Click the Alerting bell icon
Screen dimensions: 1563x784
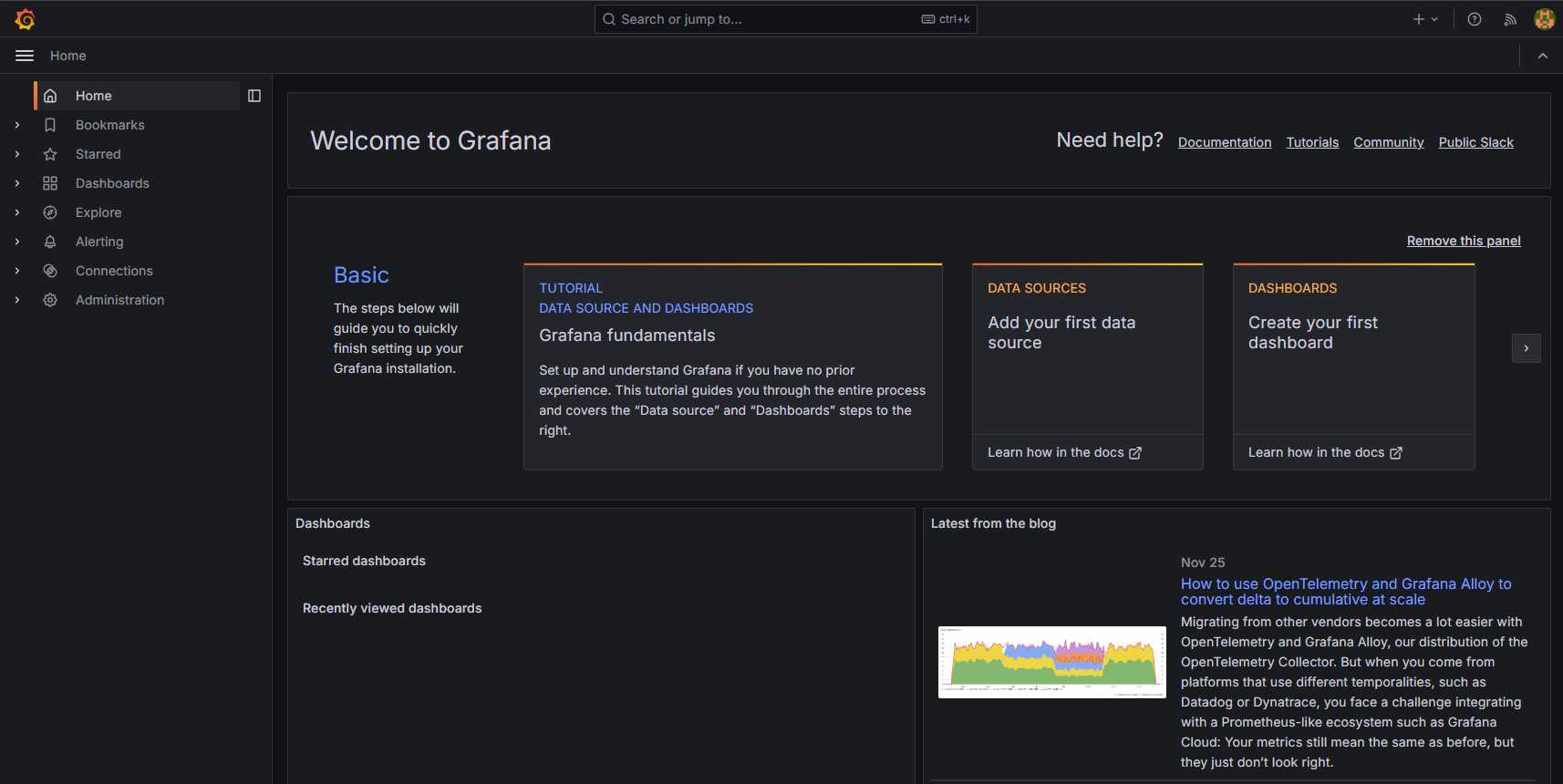[50, 242]
